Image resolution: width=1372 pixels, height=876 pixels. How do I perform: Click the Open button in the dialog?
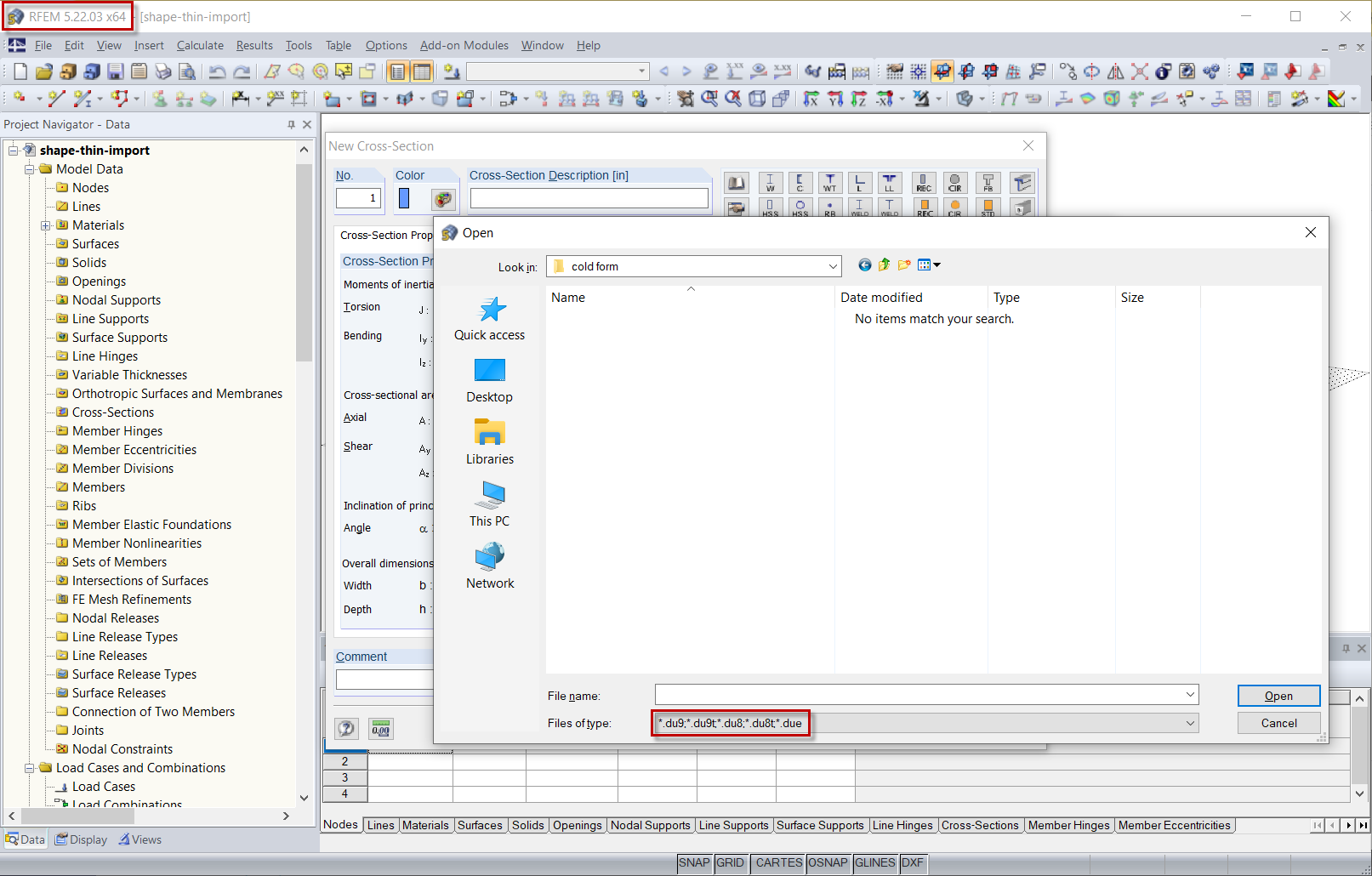1278,696
